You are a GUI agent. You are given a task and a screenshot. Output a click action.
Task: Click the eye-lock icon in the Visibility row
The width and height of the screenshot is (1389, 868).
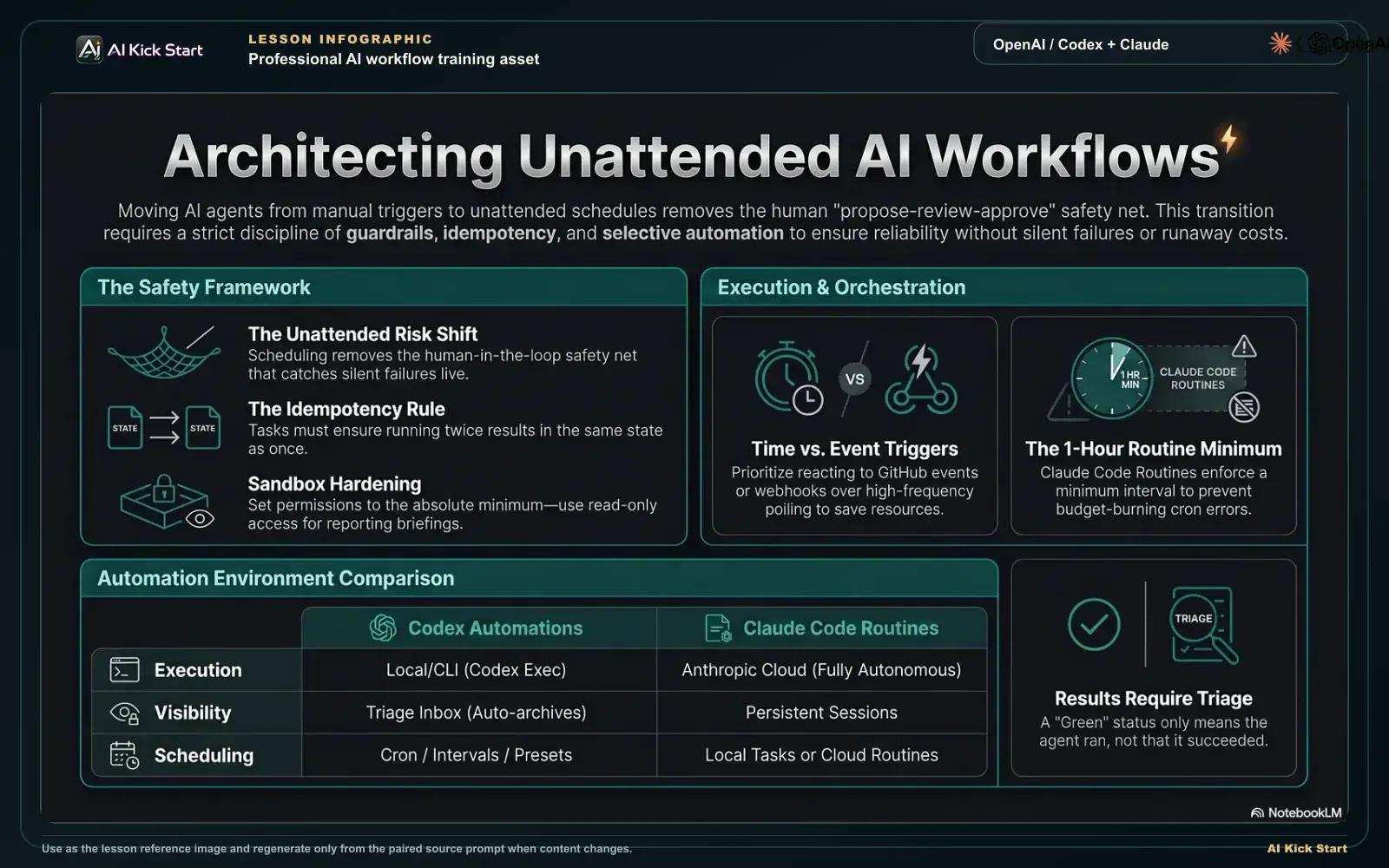(x=125, y=713)
